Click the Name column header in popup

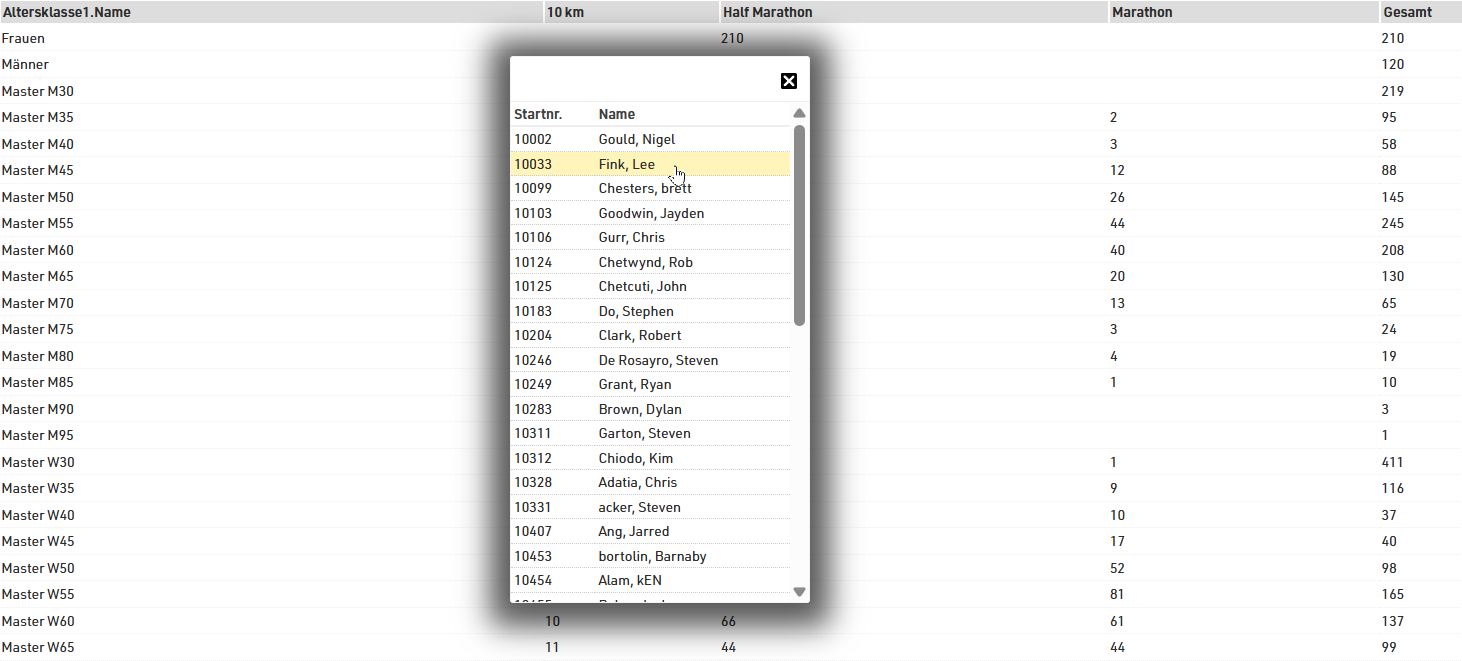tap(616, 114)
